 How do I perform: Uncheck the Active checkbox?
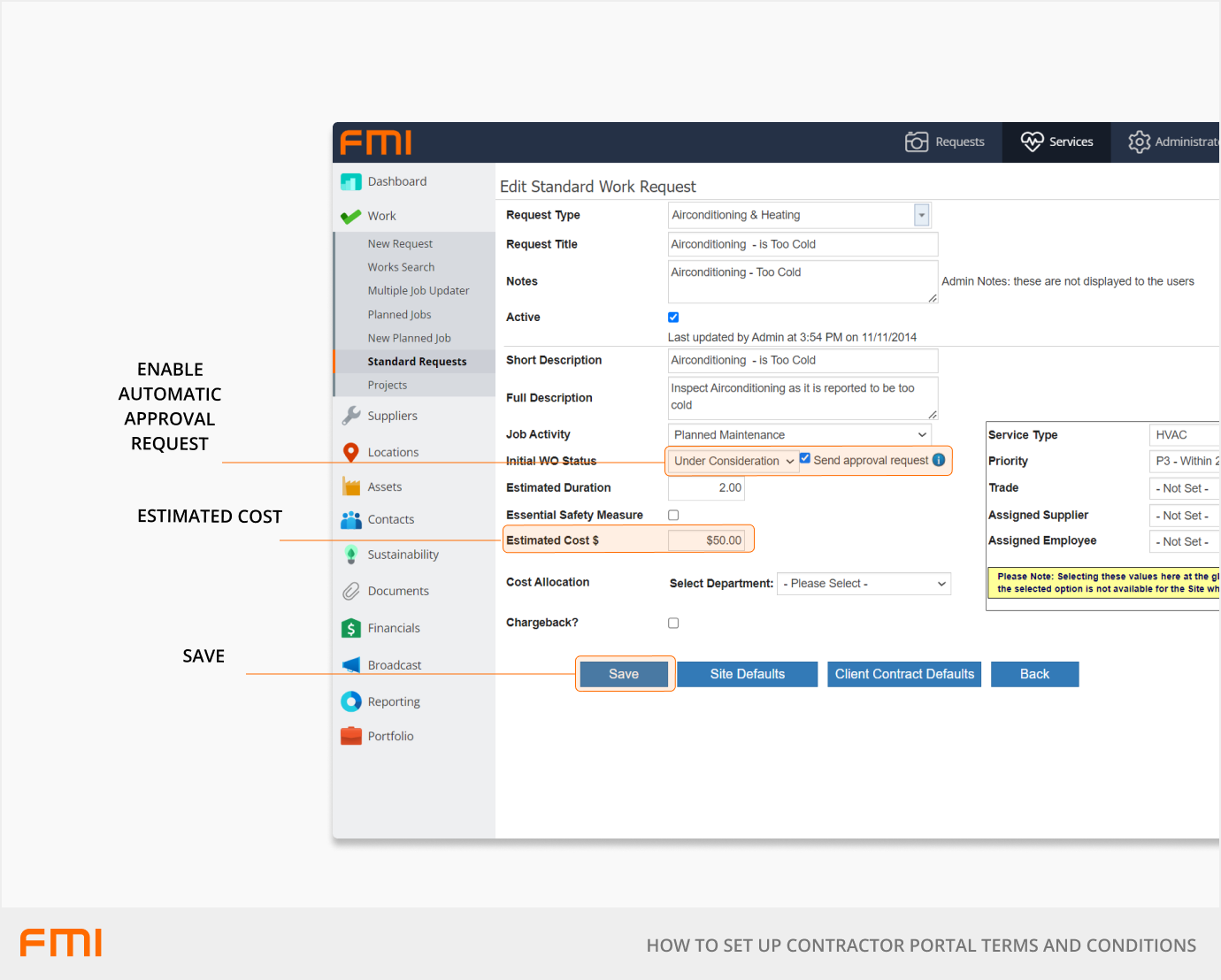coord(673,318)
